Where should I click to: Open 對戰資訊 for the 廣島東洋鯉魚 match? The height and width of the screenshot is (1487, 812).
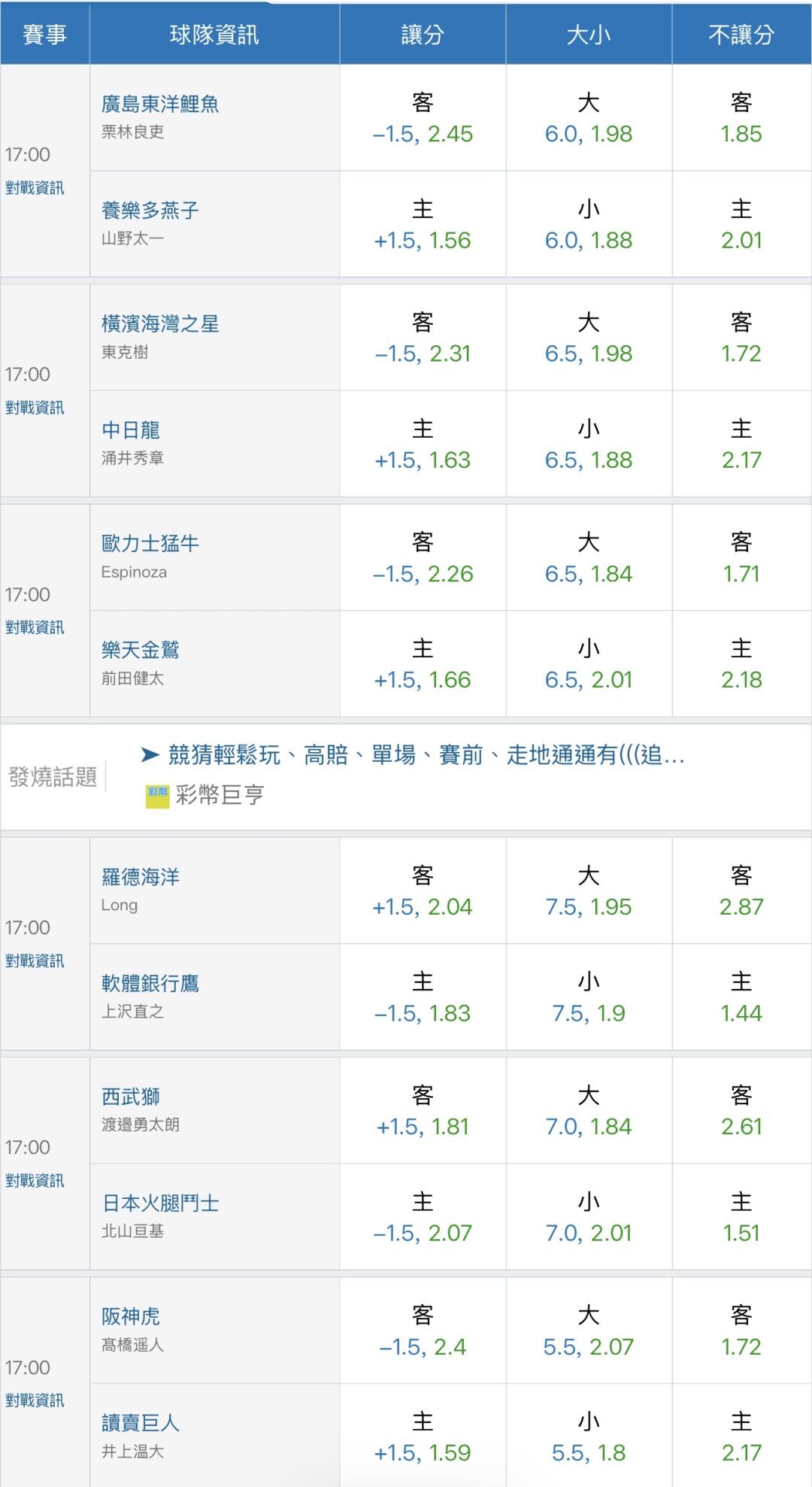tap(35, 187)
